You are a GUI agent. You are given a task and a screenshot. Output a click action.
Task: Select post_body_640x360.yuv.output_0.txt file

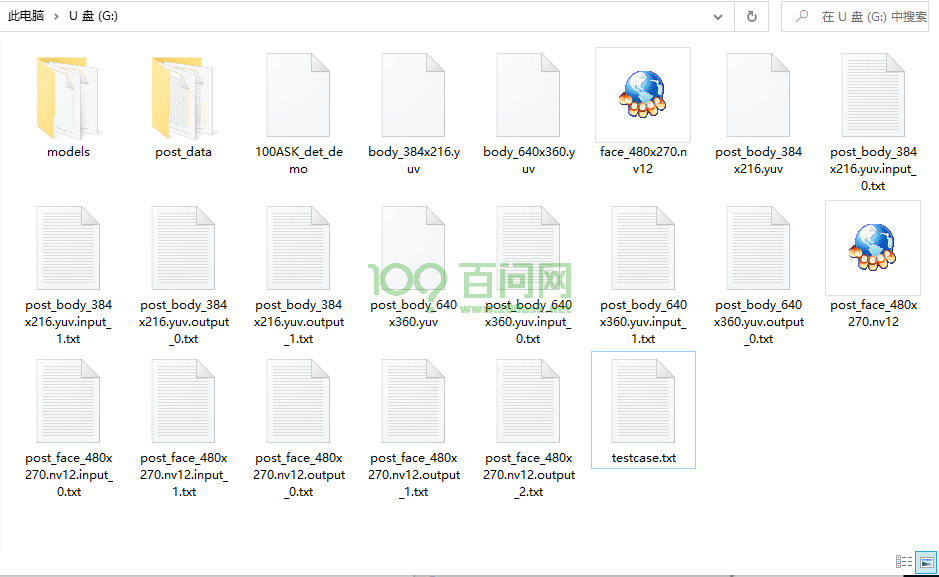758,255
